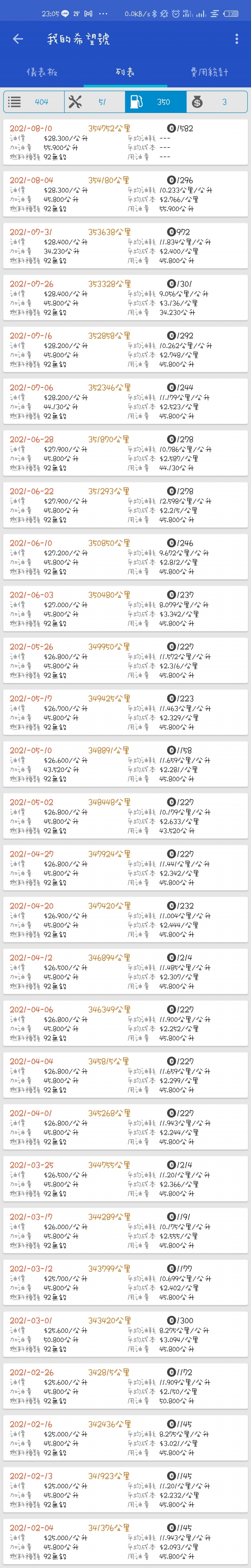Select the money bag filter showing 3
Screen dimensions: 251x1568
pyautogui.click(x=217, y=102)
